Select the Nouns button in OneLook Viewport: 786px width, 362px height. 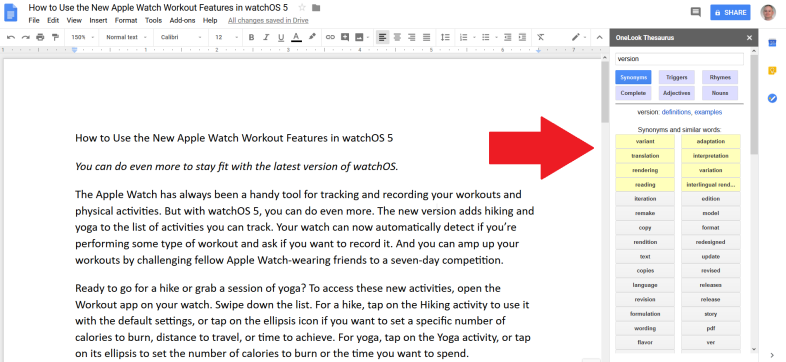(x=720, y=93)
